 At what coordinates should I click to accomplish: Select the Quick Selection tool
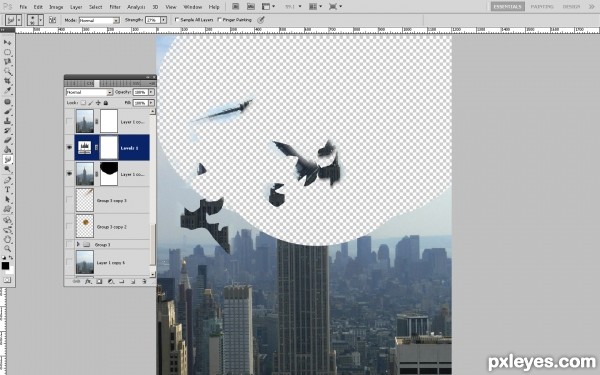coord(7,71)
